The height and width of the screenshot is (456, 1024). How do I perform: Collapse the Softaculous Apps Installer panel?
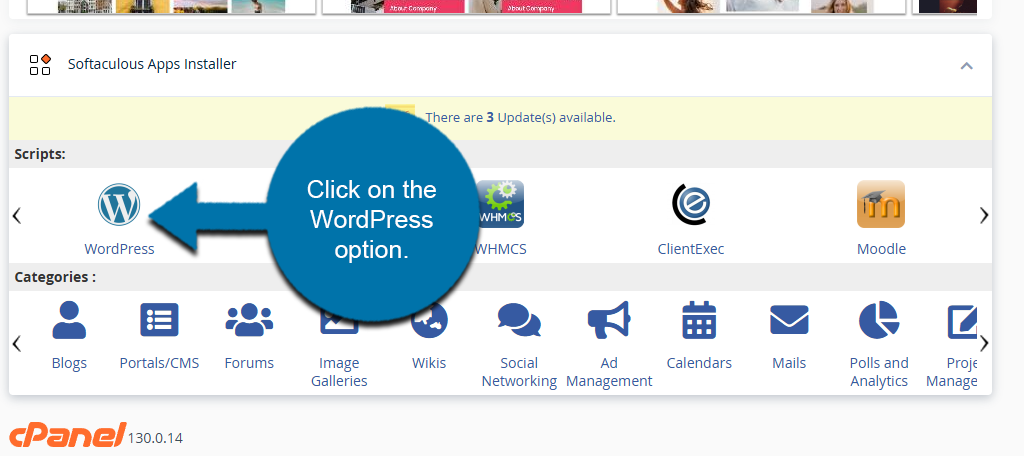[x=966, y=66]
